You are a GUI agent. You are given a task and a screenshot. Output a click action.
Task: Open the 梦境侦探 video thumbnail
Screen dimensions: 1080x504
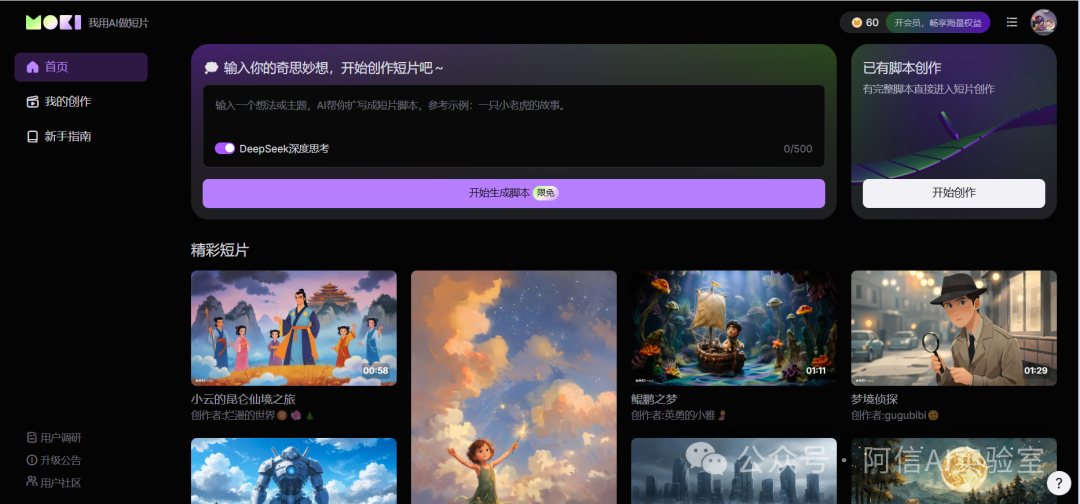point(953,328)
